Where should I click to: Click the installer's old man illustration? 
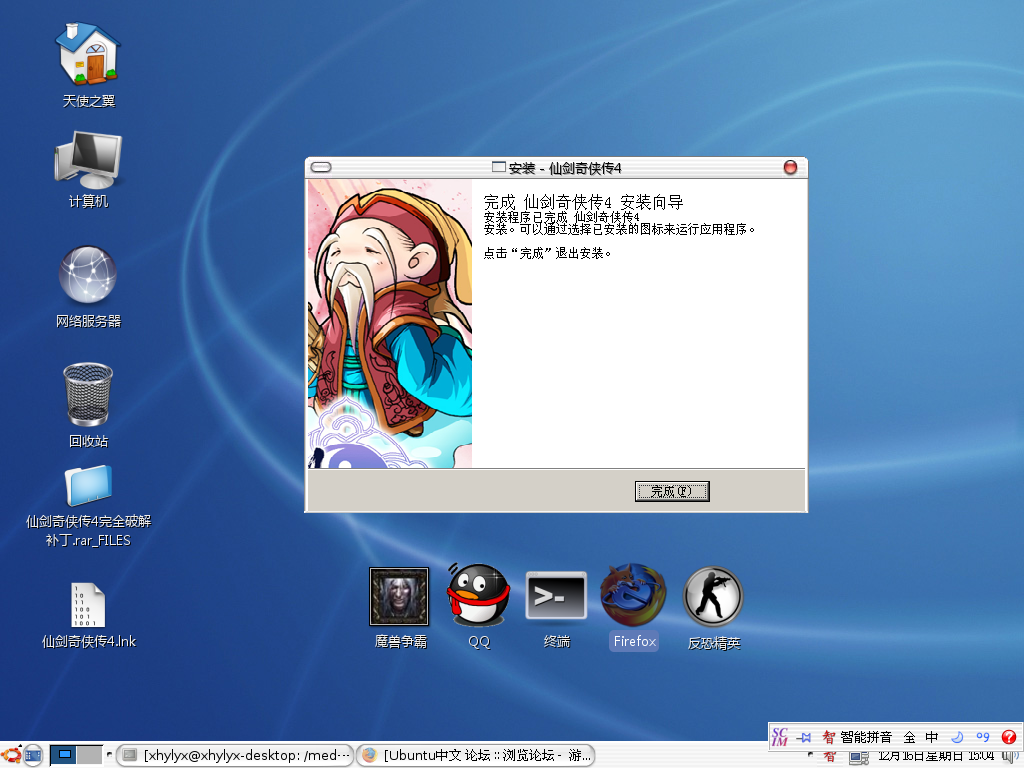[x=390, y=324]
